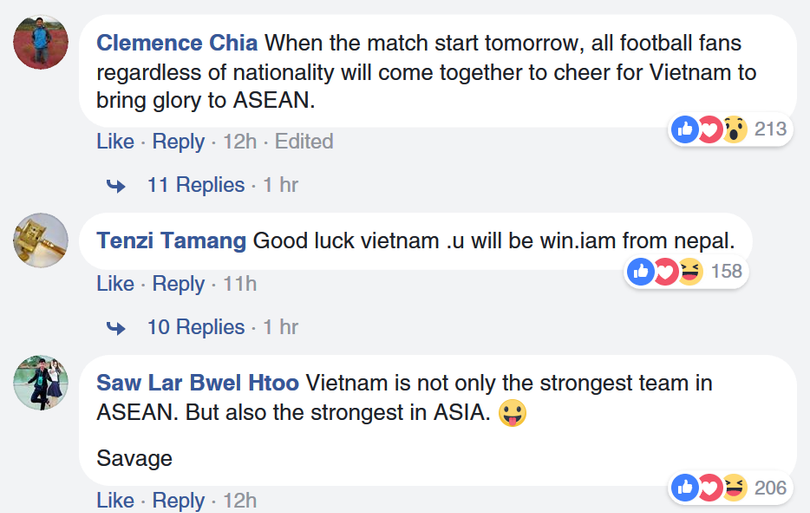
Task: Like Clemence Chia's comment
Action: point(115,142)
